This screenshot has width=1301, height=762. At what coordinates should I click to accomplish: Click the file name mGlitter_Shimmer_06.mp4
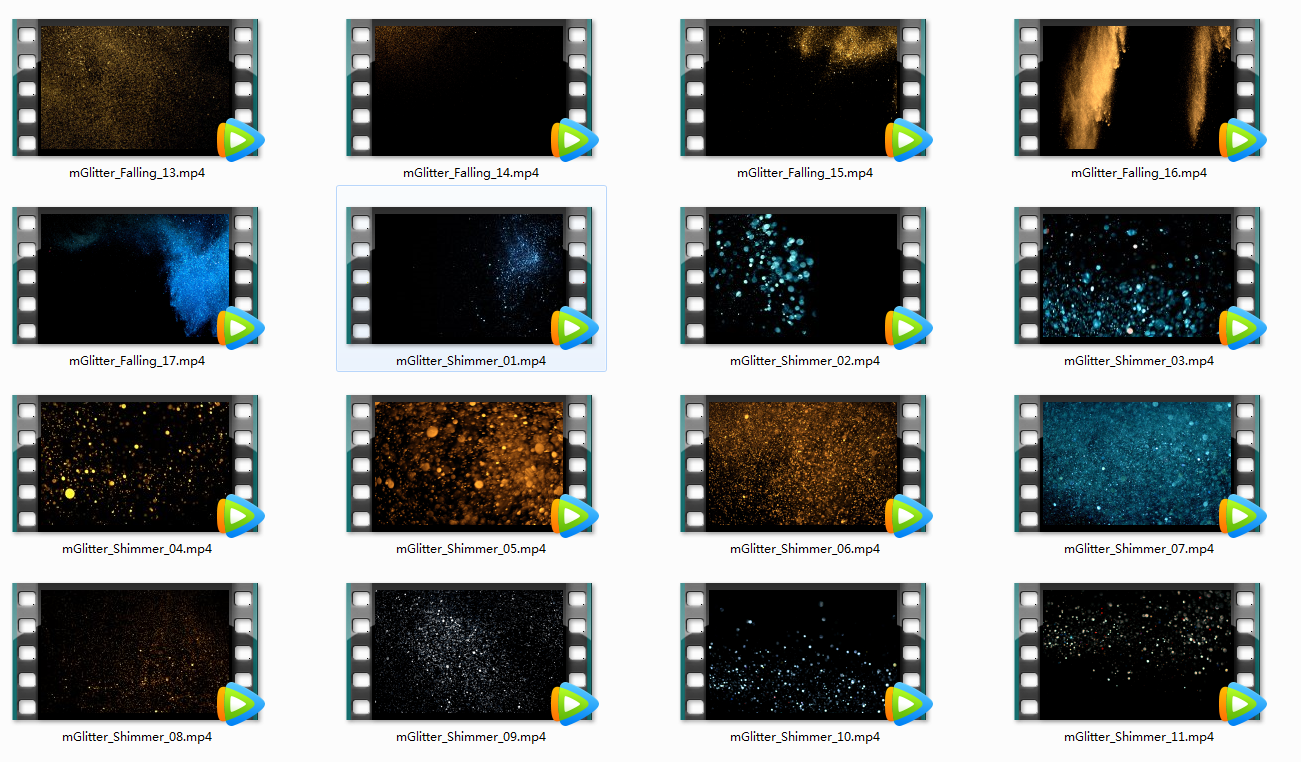click(805, 549)
